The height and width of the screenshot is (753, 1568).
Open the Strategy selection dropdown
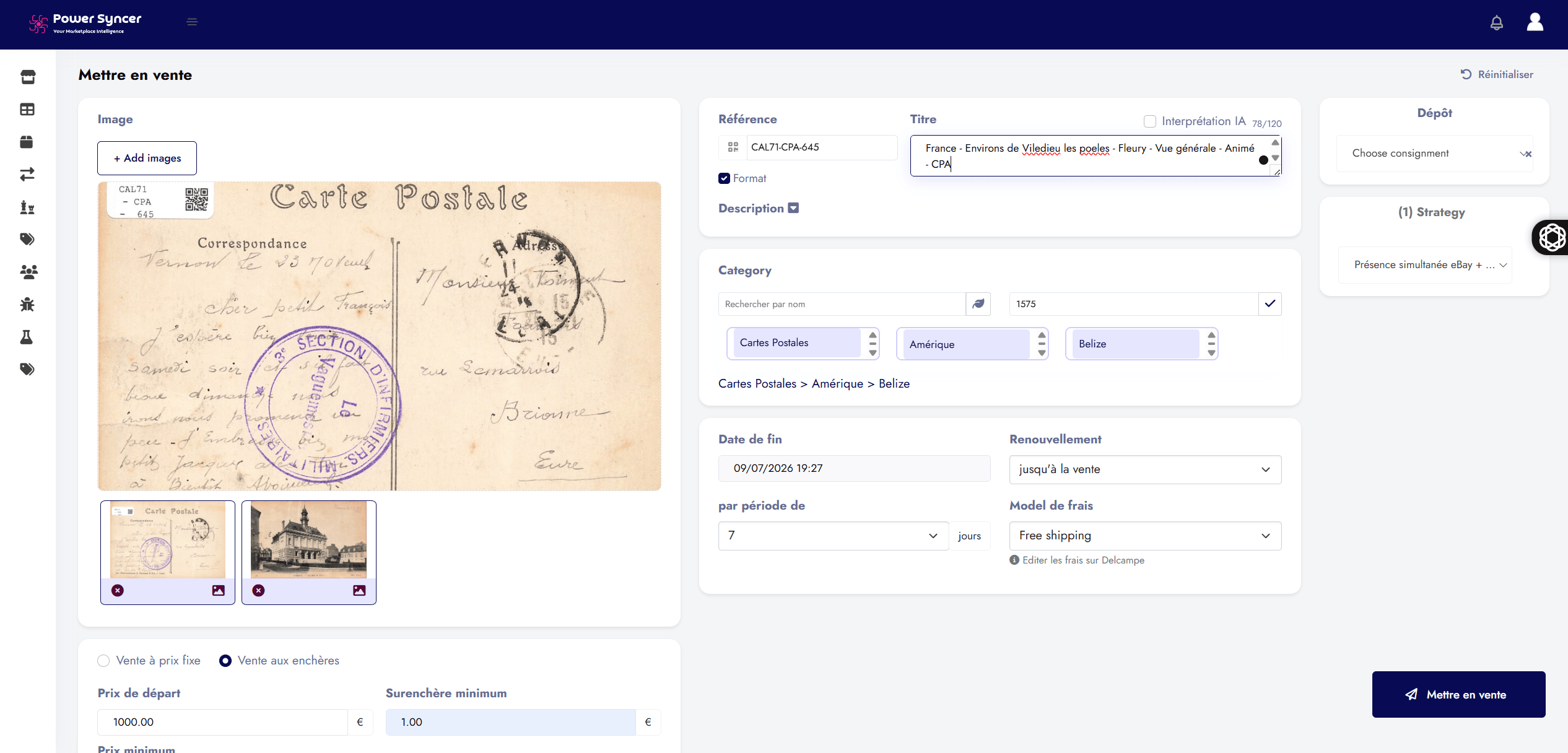coord(1425,265)
